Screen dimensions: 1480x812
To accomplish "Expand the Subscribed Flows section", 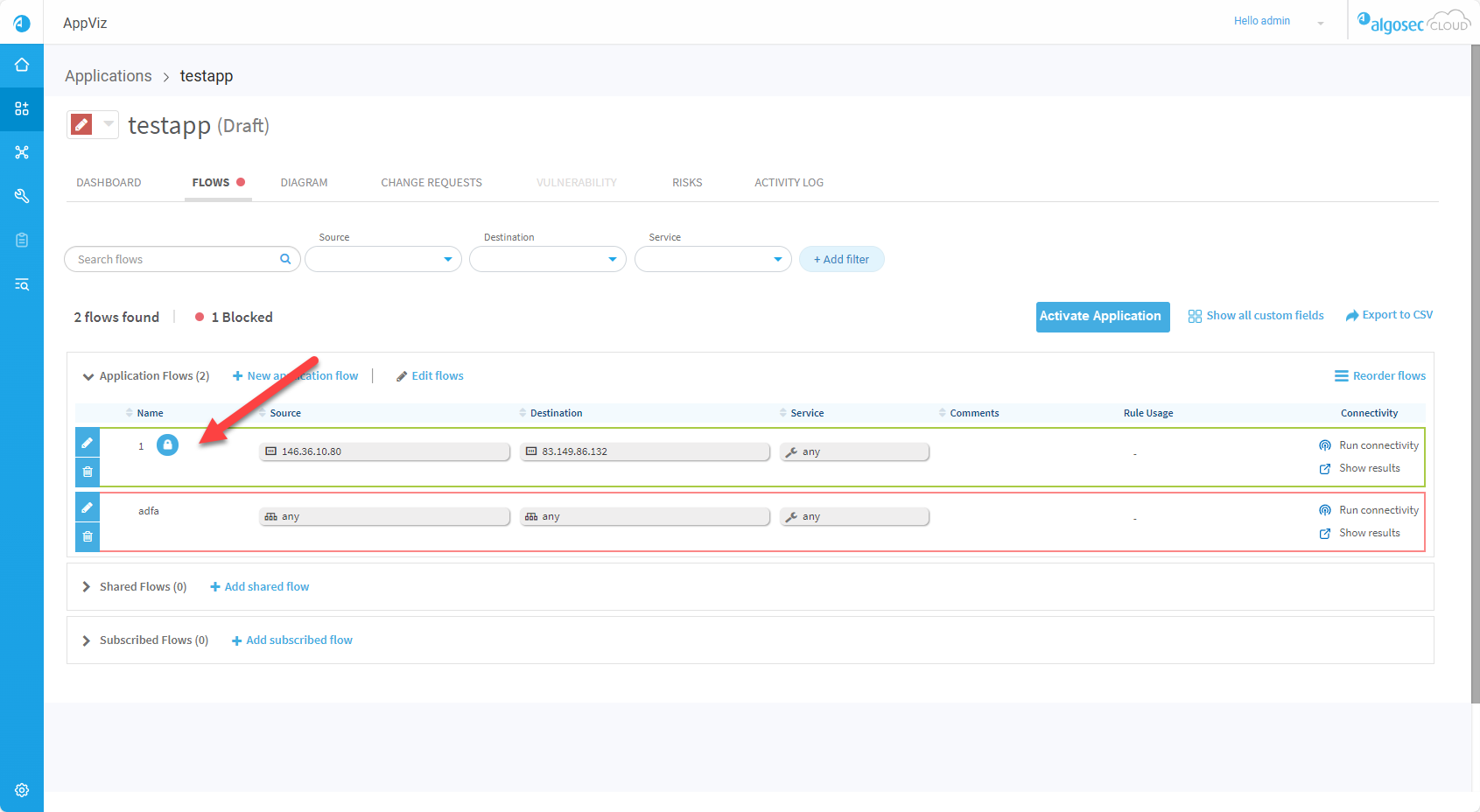I will coord(87,640).
